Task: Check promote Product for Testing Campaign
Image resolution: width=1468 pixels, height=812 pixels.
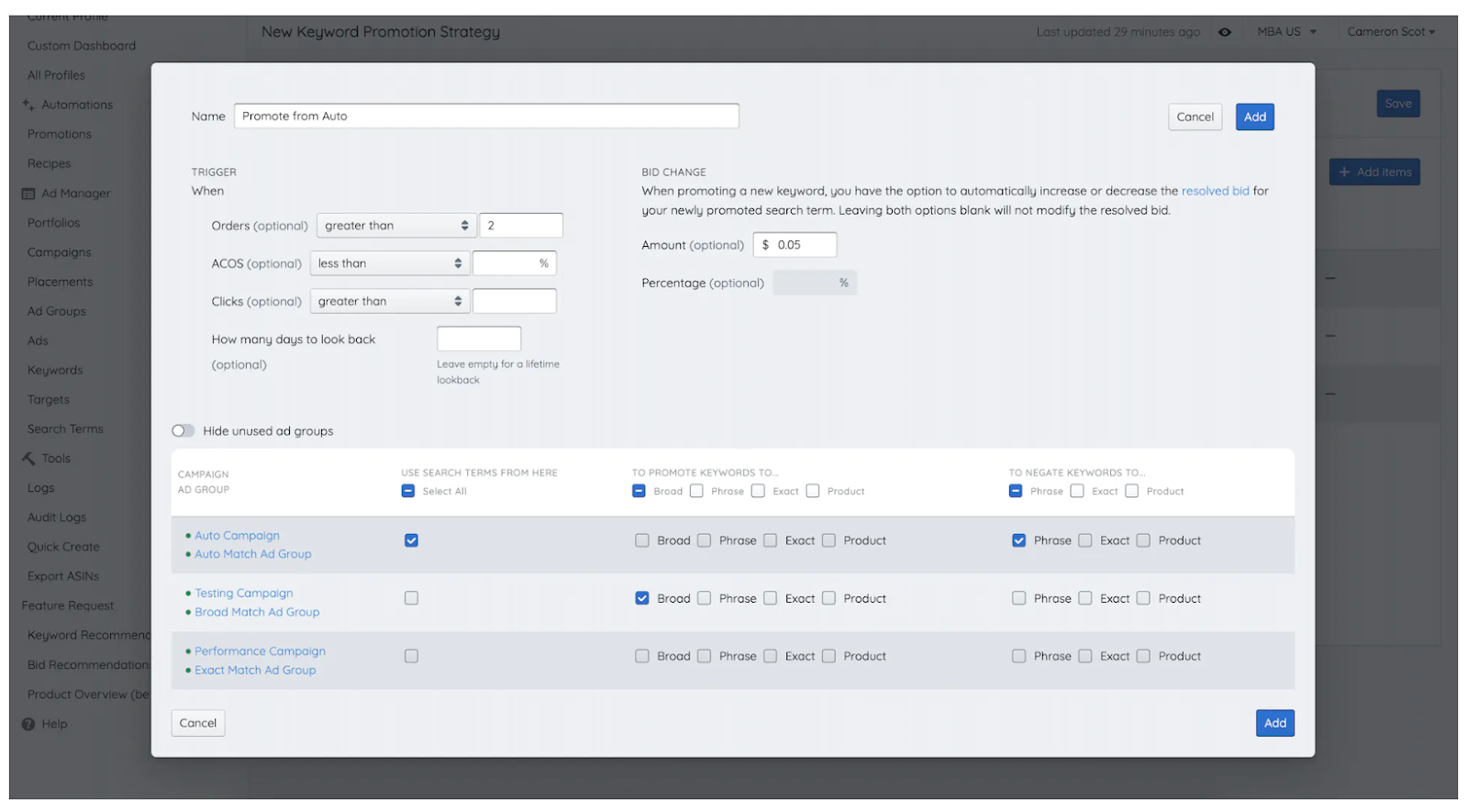Action: [x=829, y=598]
